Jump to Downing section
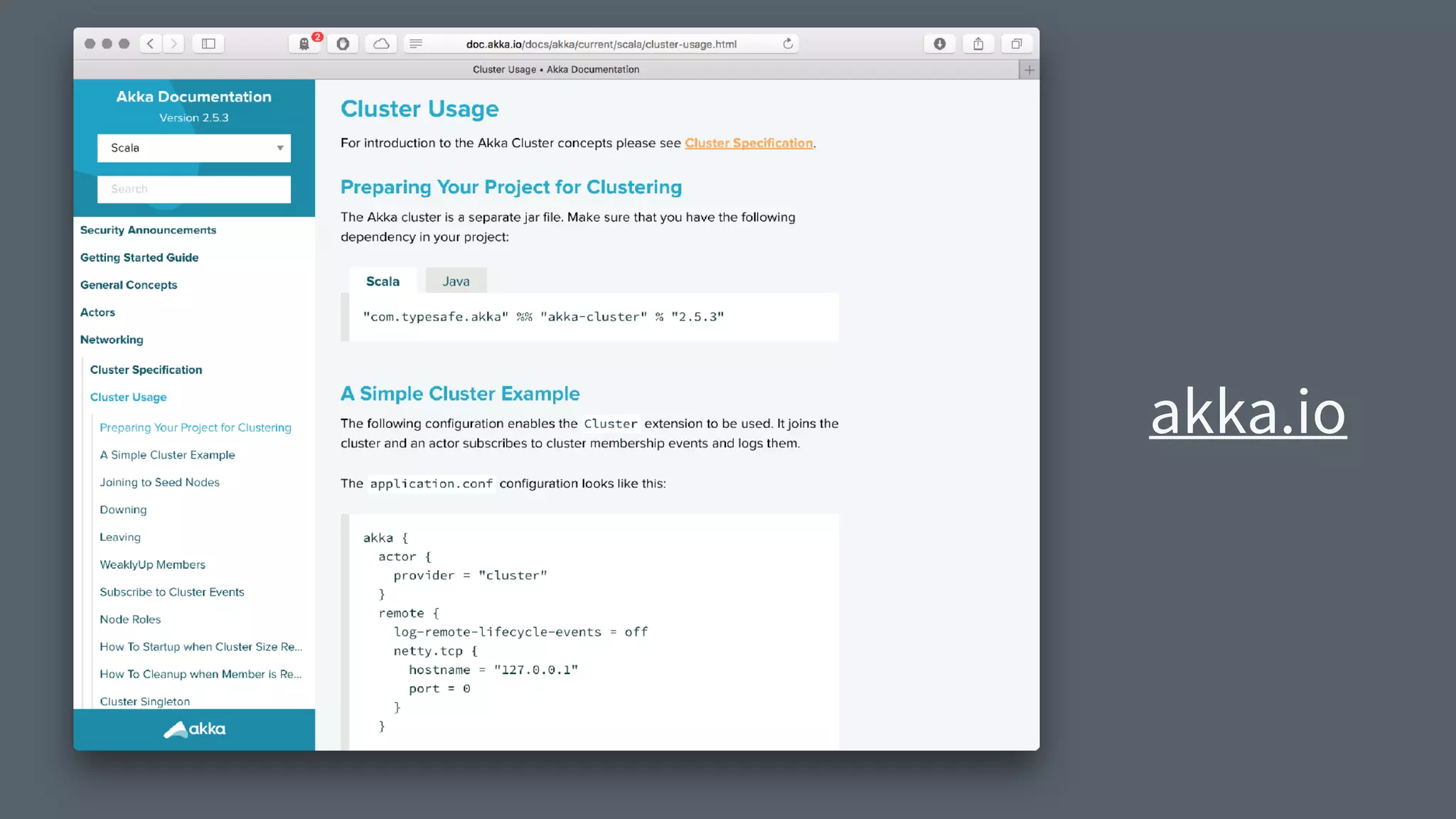Screen dimensions: 1456x819 [x=123, y=510]
